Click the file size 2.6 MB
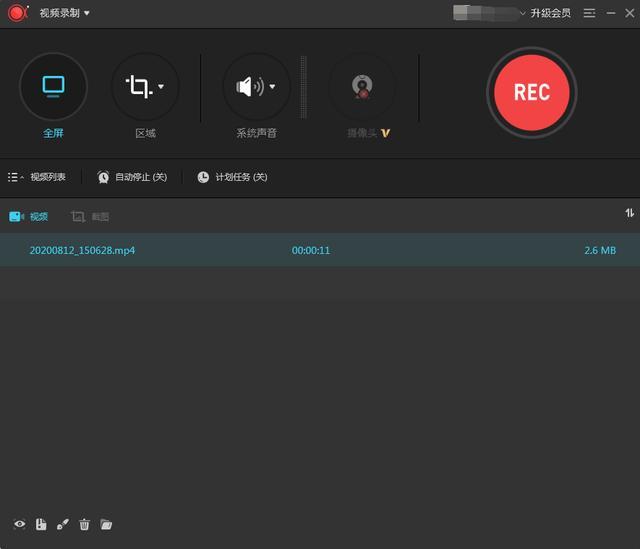 tap(600, 250)
